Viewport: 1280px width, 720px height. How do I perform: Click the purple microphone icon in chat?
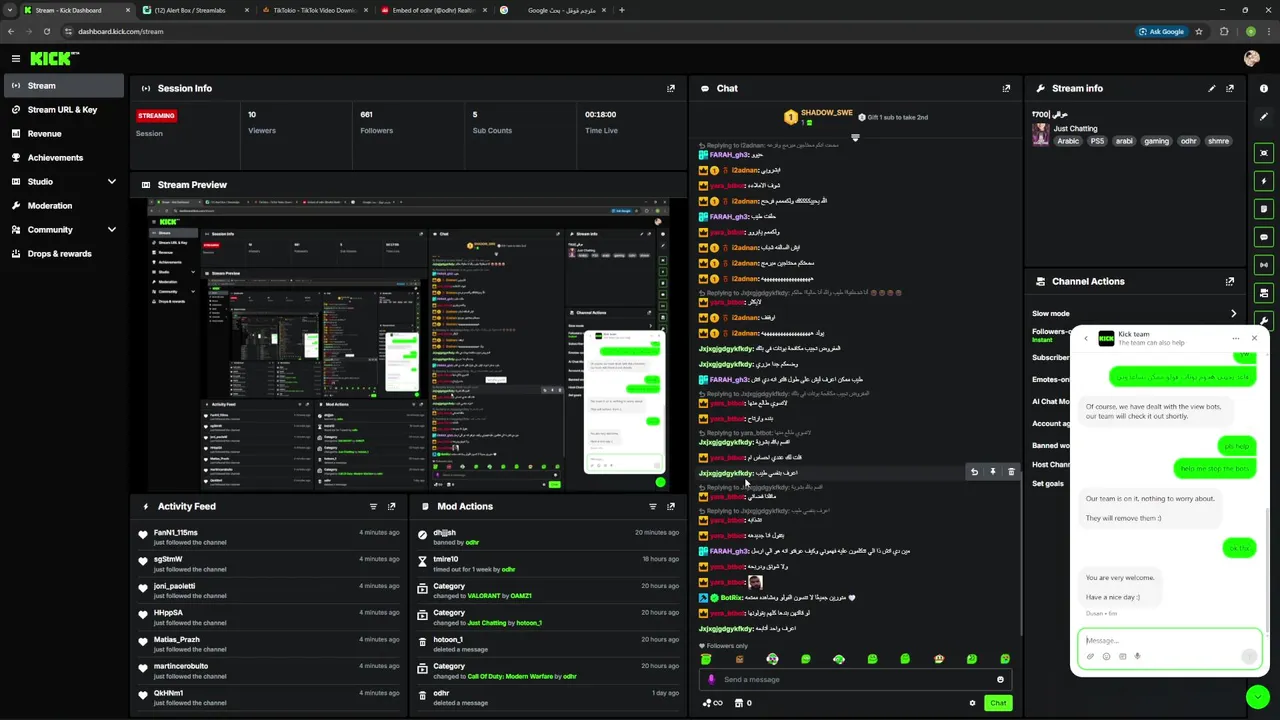(711, 679)
